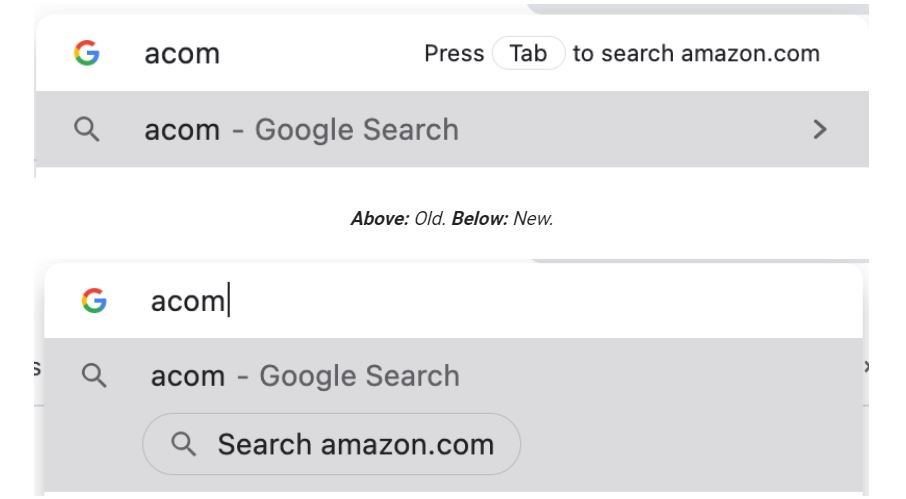Select new "acom - Google Search" suggestion text

tap(305, 376)
